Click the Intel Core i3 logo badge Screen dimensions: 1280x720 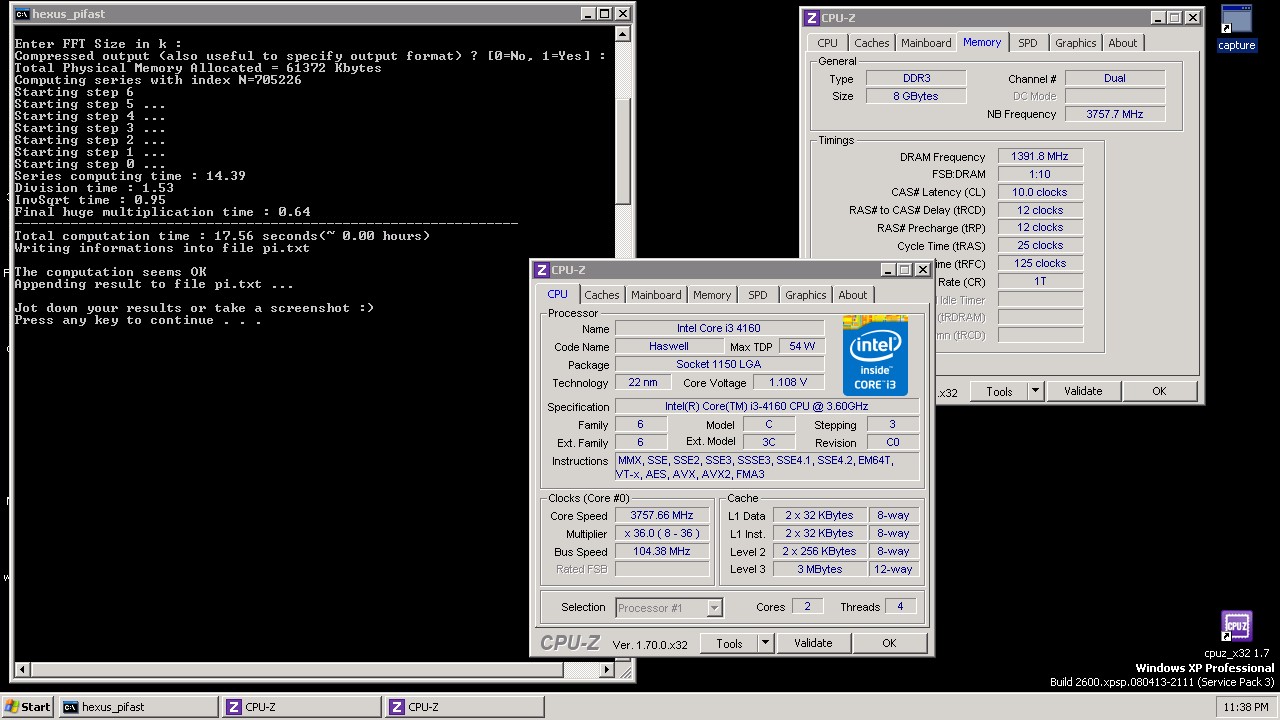[875, 355]
